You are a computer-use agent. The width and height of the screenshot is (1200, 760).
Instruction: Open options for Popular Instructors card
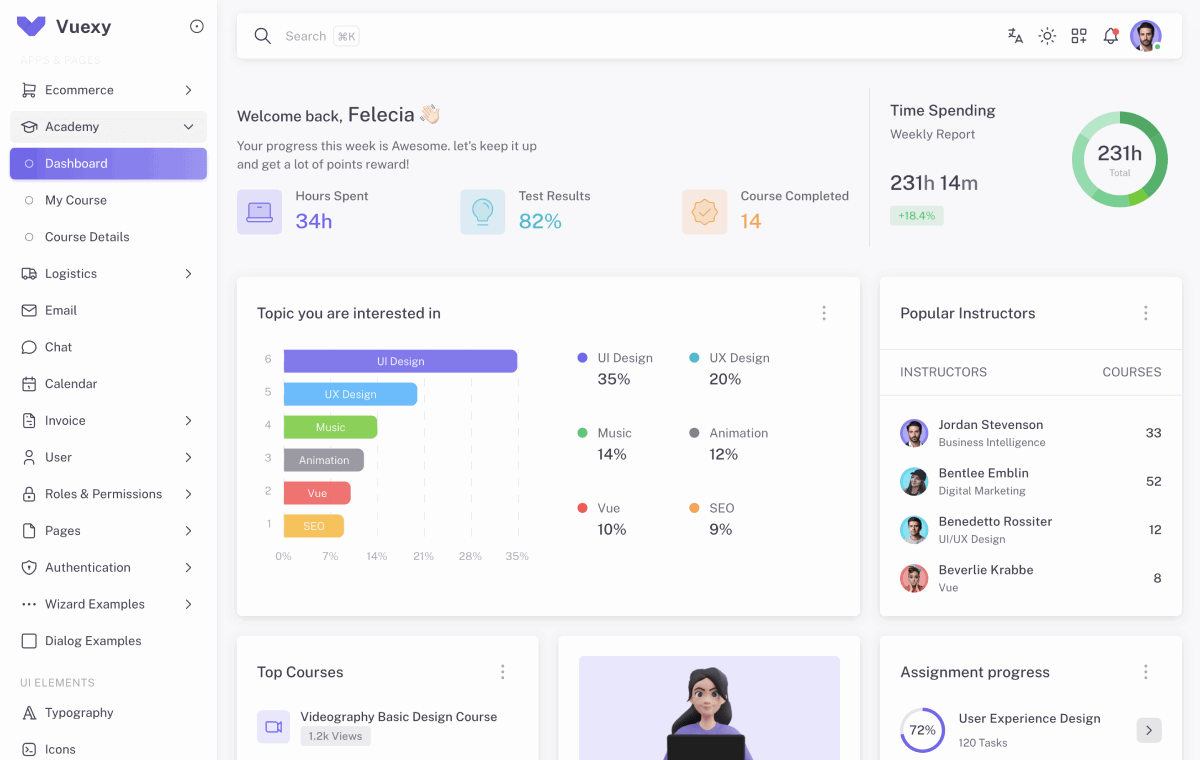pyautogui.click(x=1145, y=313)
